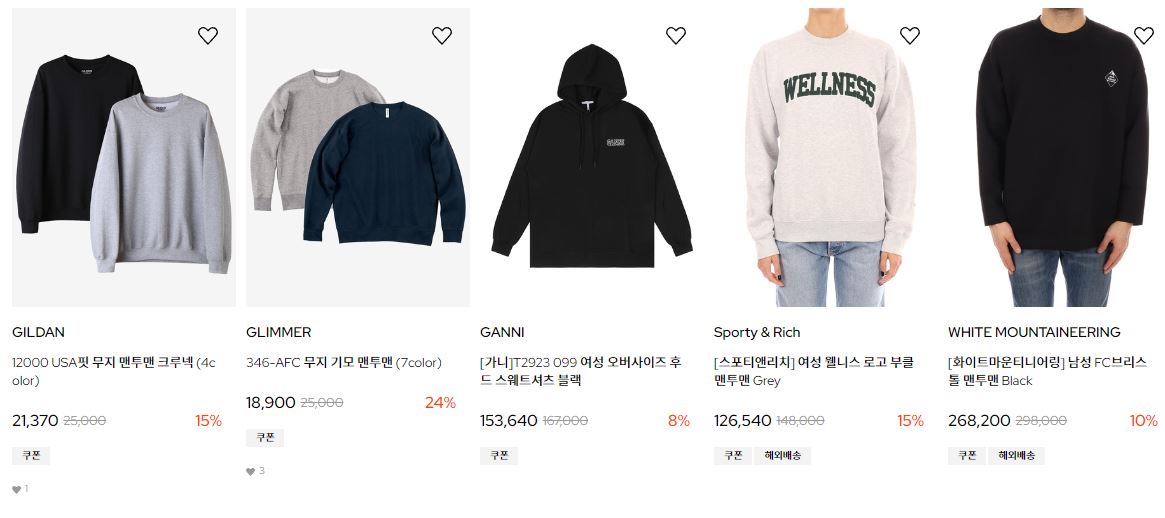Toggle wishlist heart on GLIMMER sweatshirt
The height and width of the screenshot is (518, 1165).
[x=442, y=35]
